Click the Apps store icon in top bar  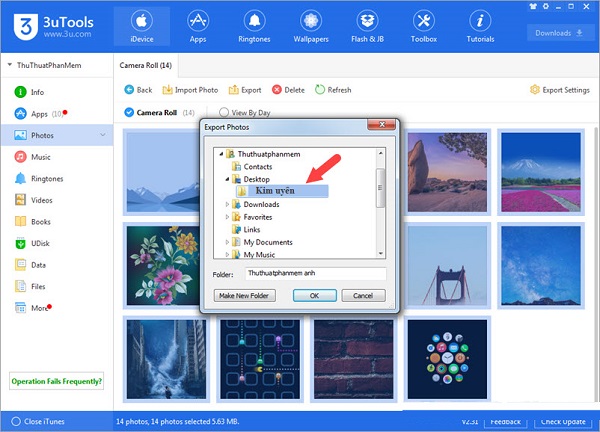click(198, 20)
